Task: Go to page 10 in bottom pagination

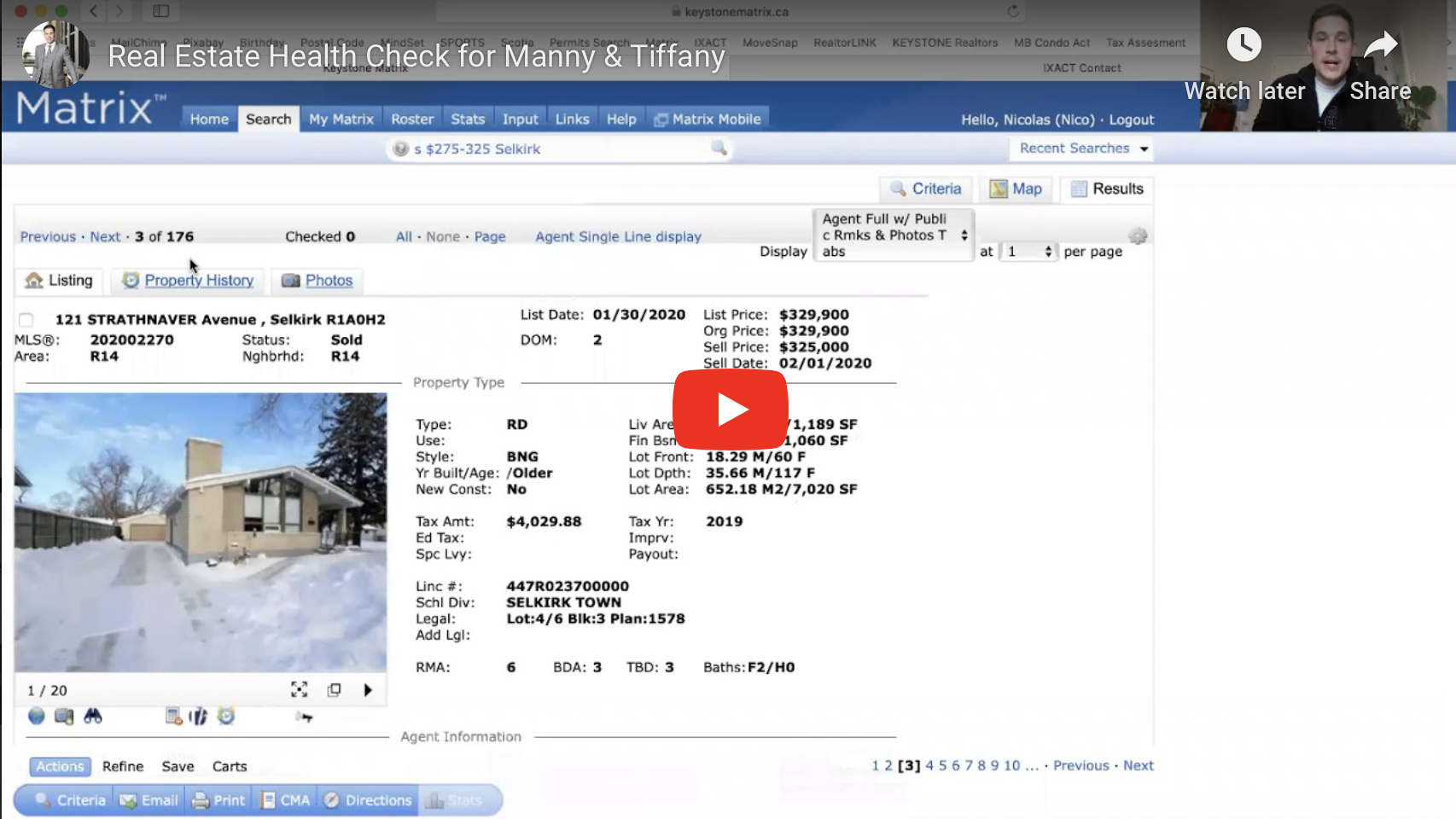Action: (x=1012, y=765)
